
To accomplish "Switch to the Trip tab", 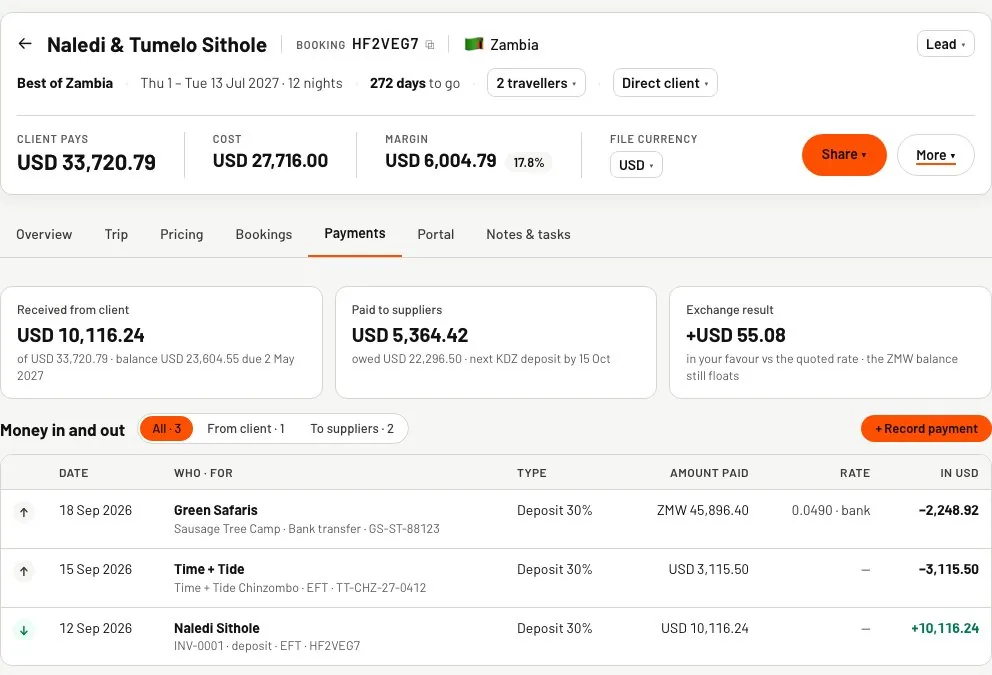I will [x=116, y=234].
